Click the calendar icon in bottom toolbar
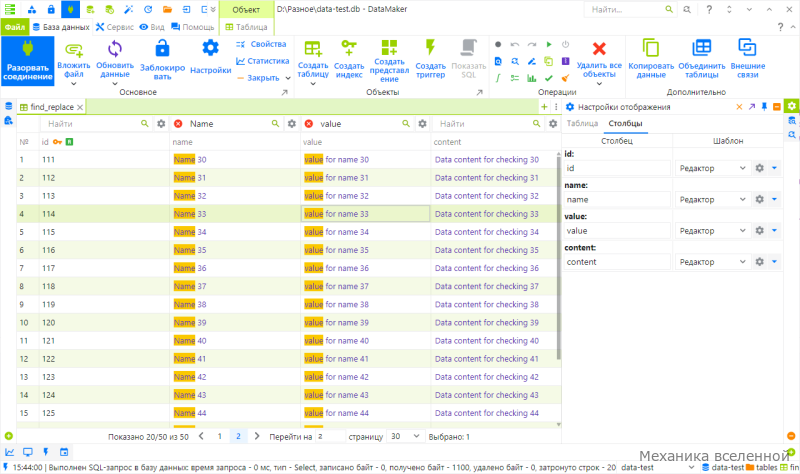 pyautogui.click(x=64, y=452)
